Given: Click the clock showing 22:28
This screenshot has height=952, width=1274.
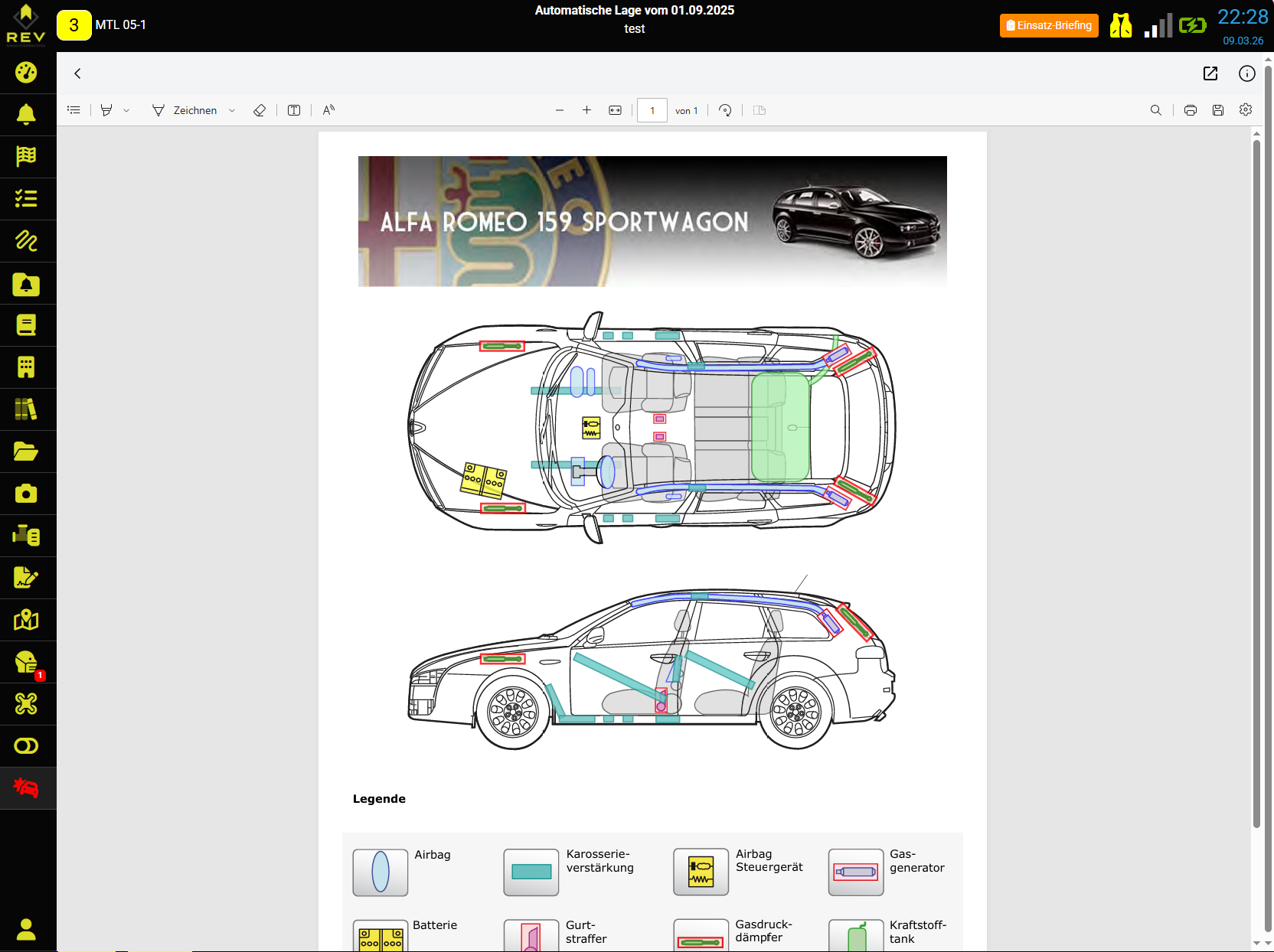Looking at the screenshot, I should [1243, 17].
